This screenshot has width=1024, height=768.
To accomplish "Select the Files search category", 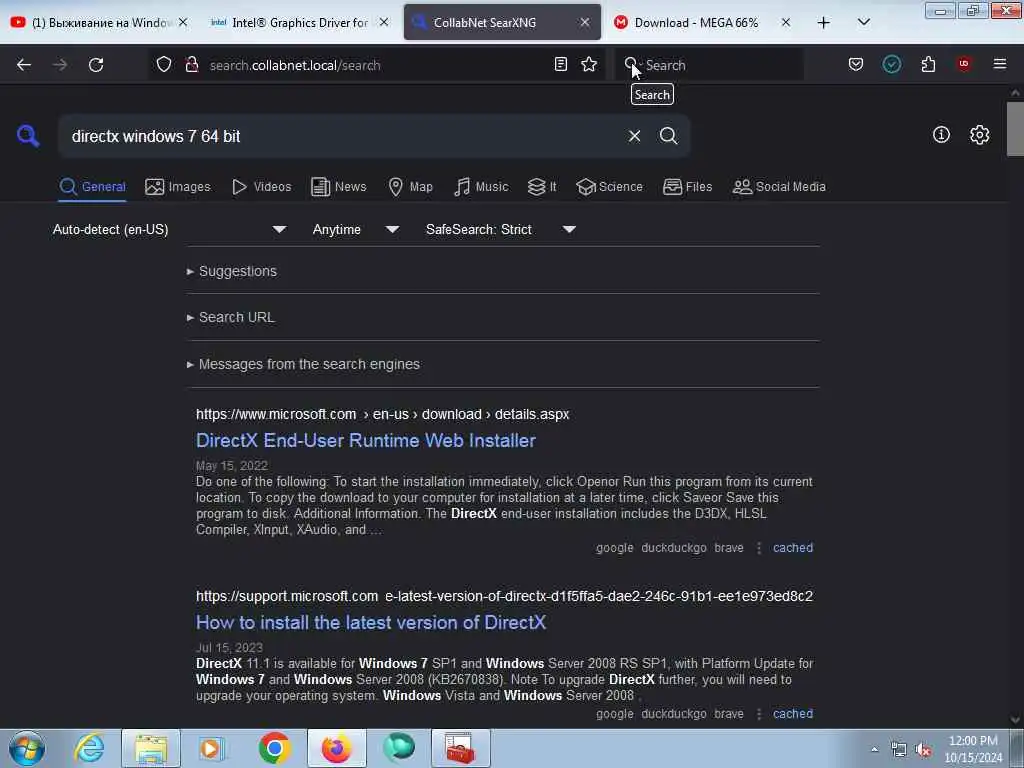I will [688, 187].
